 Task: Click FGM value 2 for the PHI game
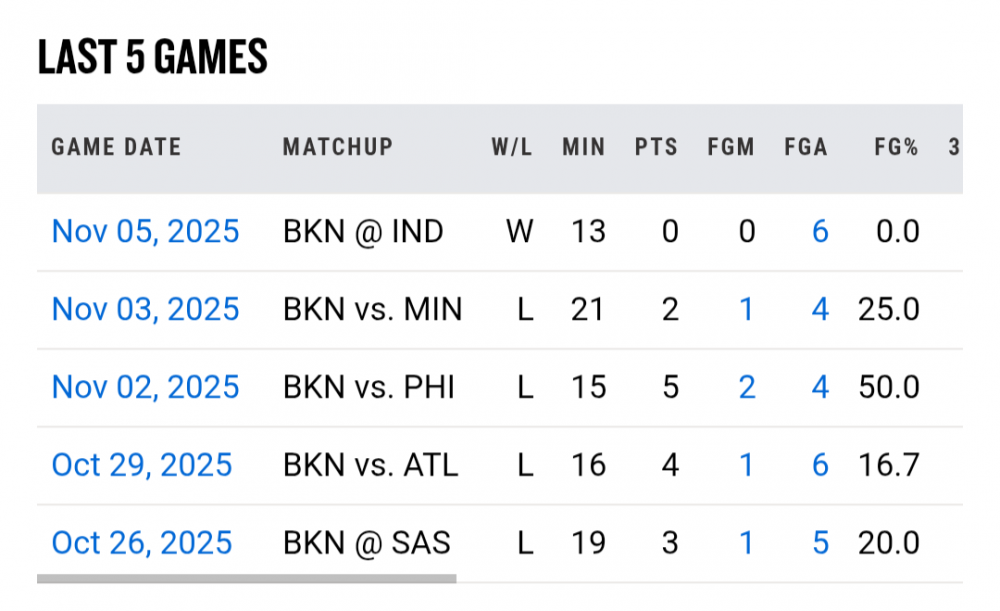746,387
